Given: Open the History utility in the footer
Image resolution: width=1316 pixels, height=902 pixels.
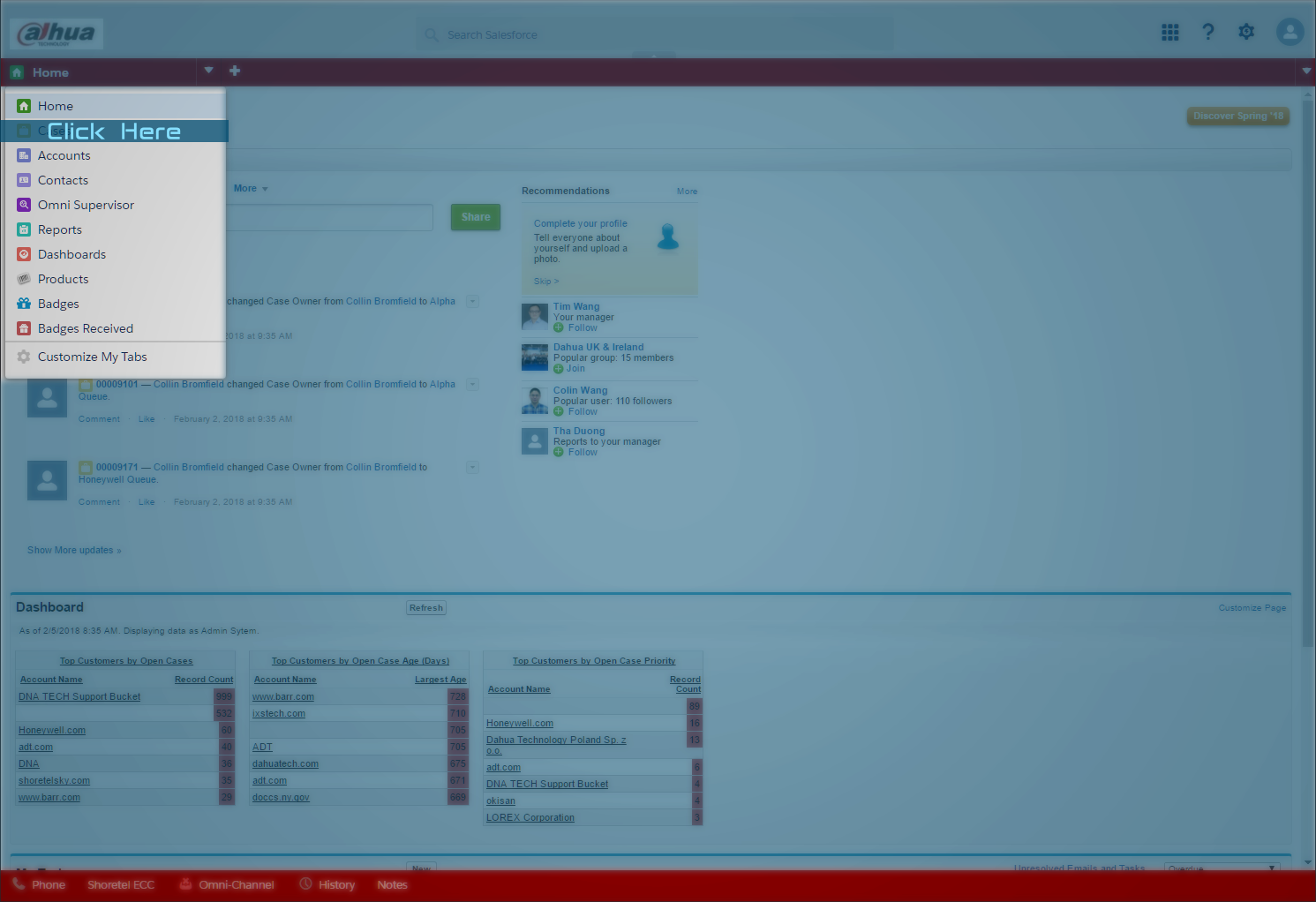Looking at the screenshot, I should tap(327, 884).
